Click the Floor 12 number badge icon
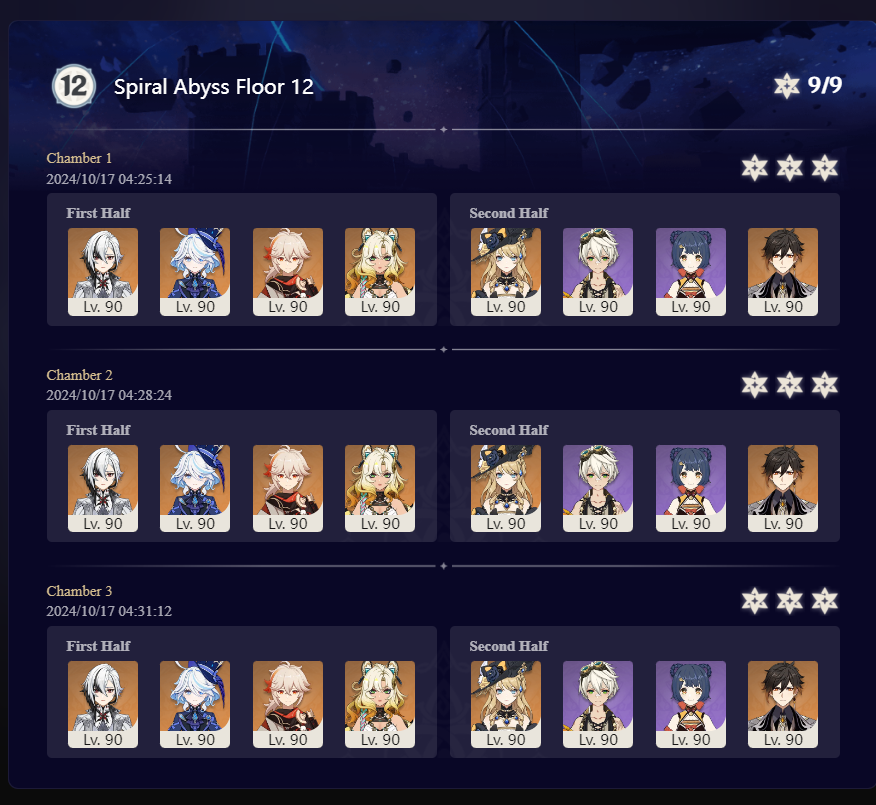Viewport: 876px width, 805px height. point(74,86)
